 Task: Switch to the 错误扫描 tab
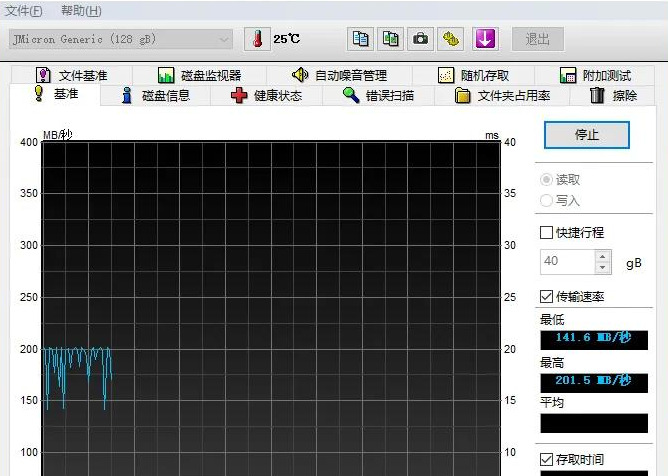point(377,96)
